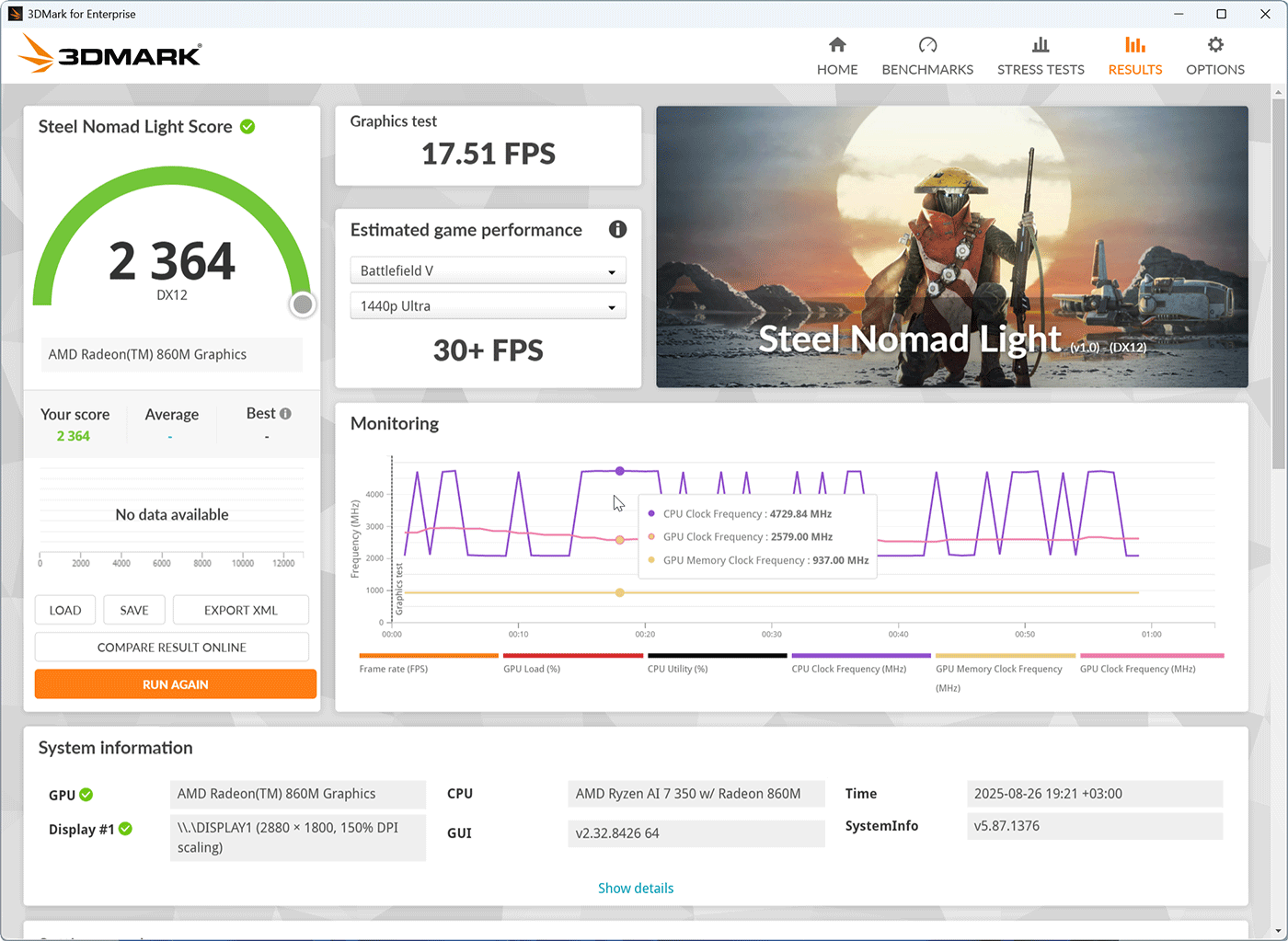This screenshot has height=941, width=1288.
Task: Select the Options gear icon
Action: tap(1215, 45)
